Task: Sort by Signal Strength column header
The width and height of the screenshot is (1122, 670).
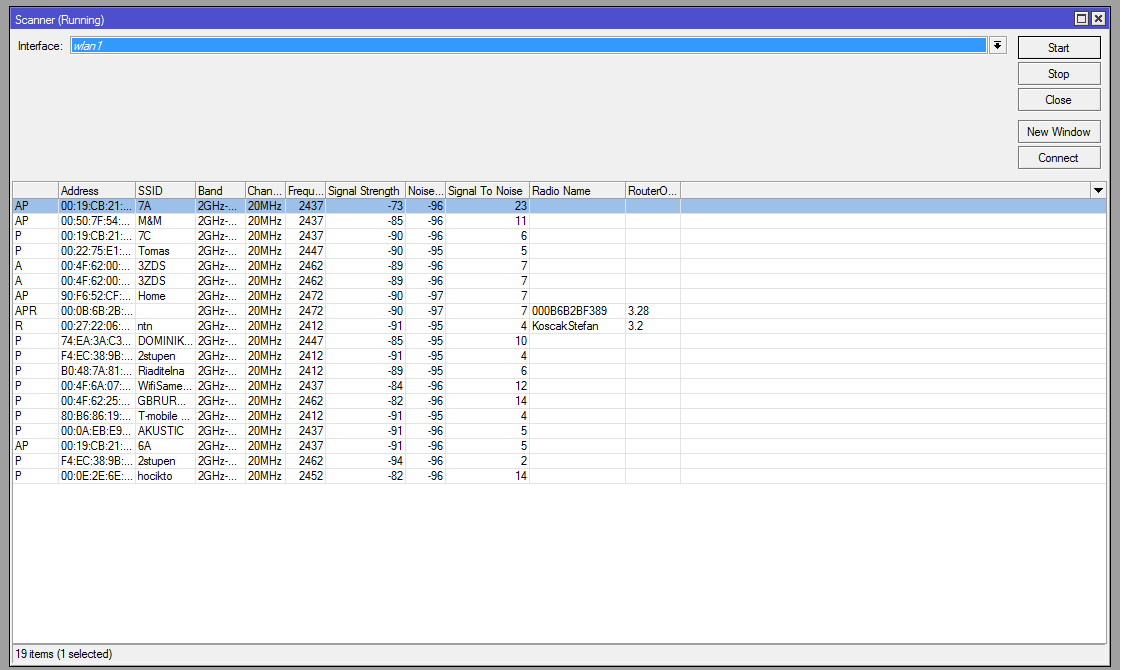Action: (364, 191)
